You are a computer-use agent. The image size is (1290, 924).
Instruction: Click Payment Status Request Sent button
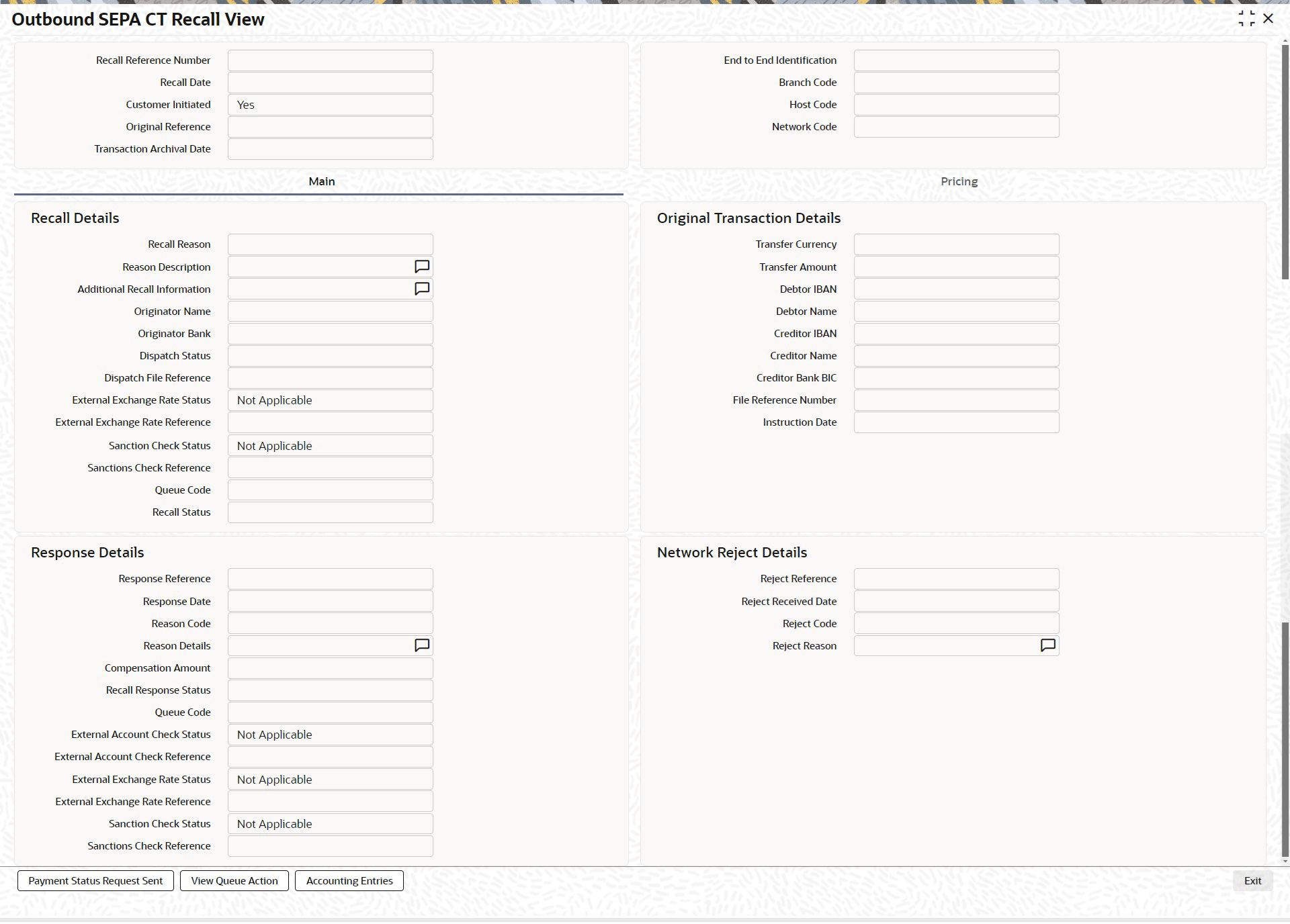tap(95, 880)
